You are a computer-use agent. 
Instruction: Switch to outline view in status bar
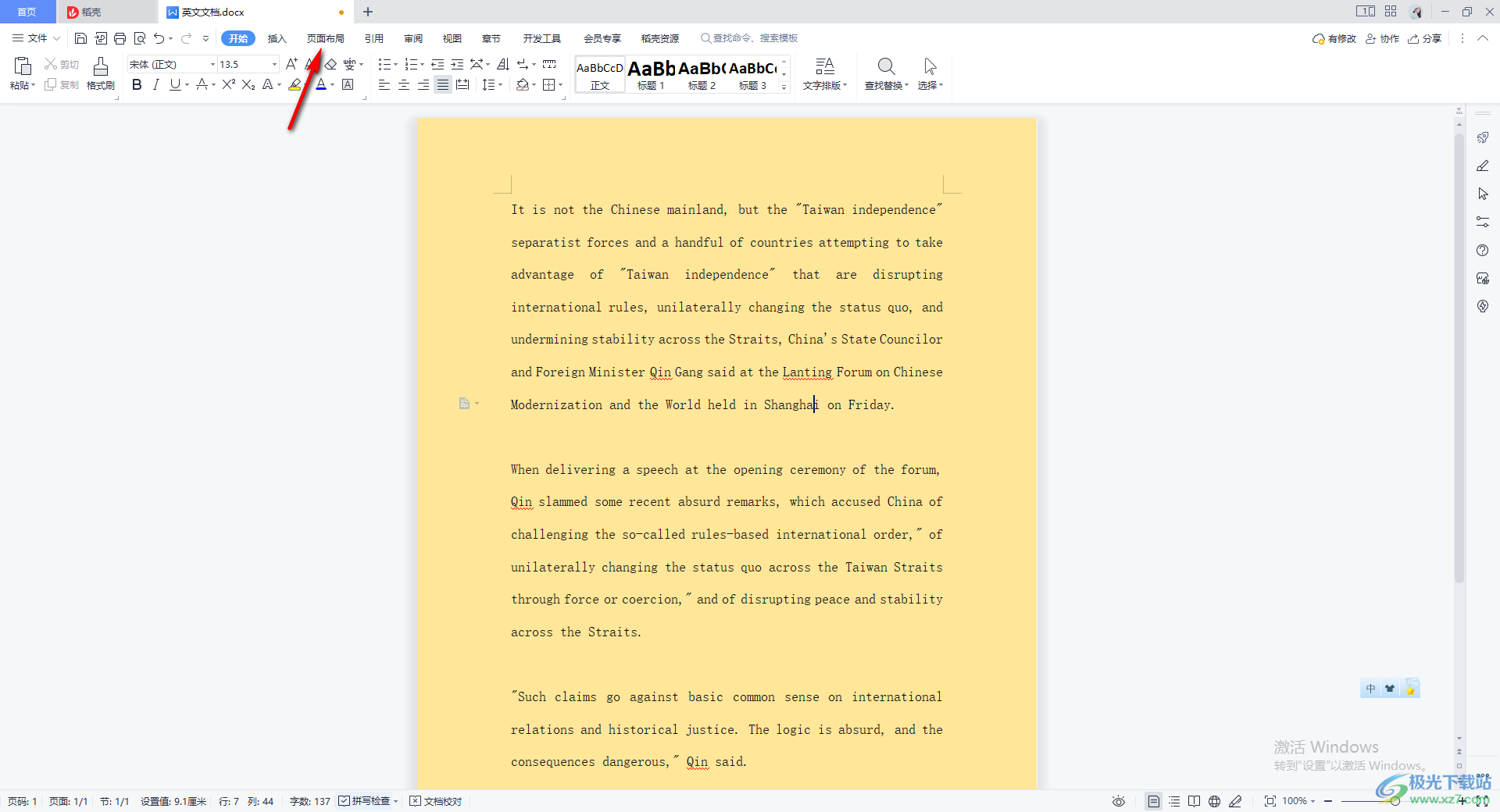[1174, 801]
